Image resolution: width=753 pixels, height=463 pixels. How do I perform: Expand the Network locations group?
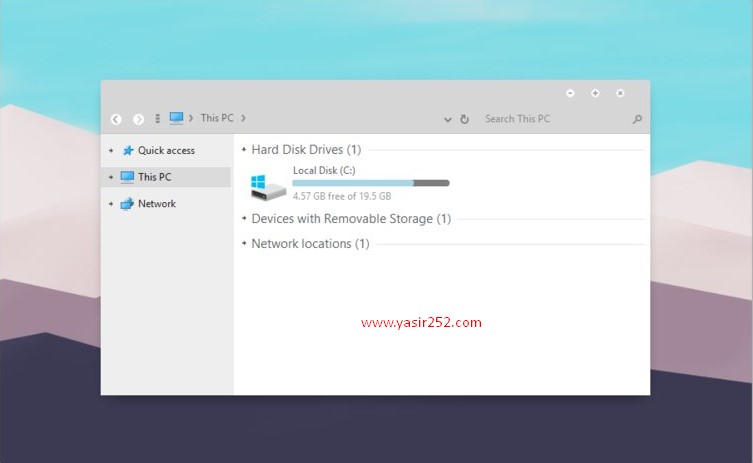[x=244, y=244]
